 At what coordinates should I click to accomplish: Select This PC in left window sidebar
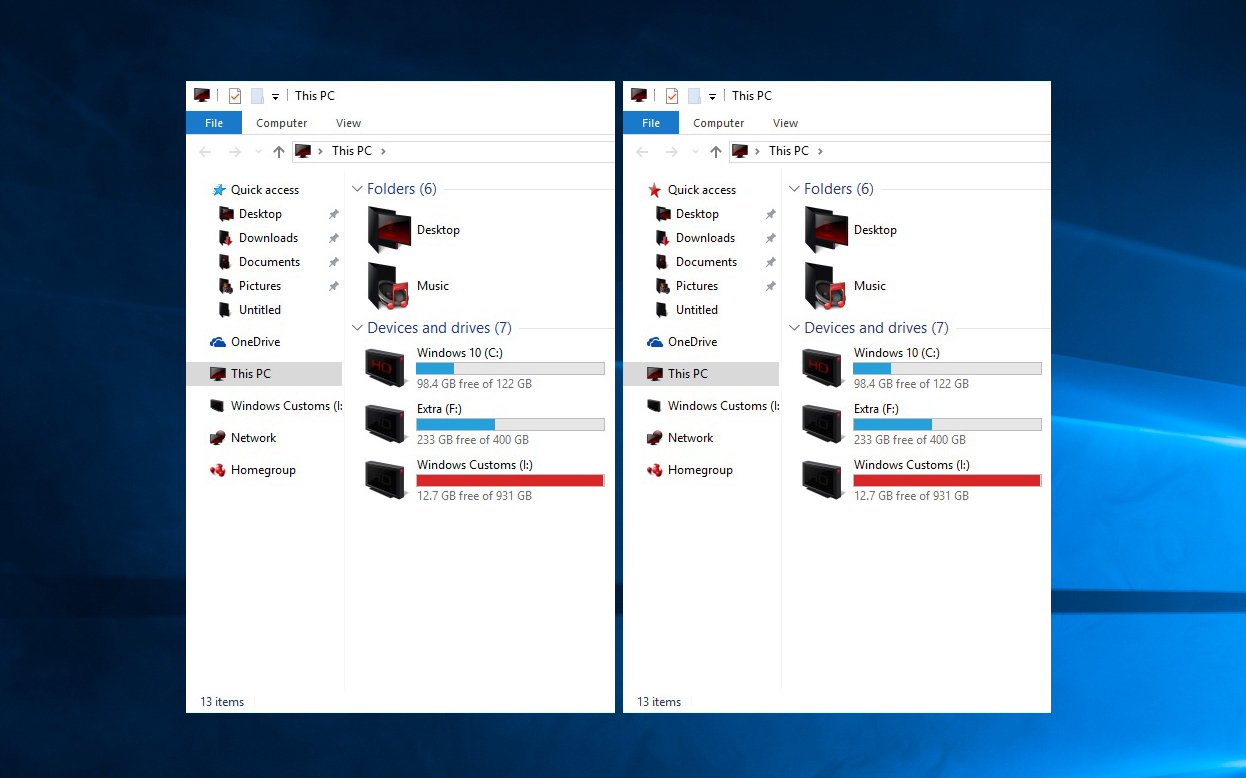264,374
